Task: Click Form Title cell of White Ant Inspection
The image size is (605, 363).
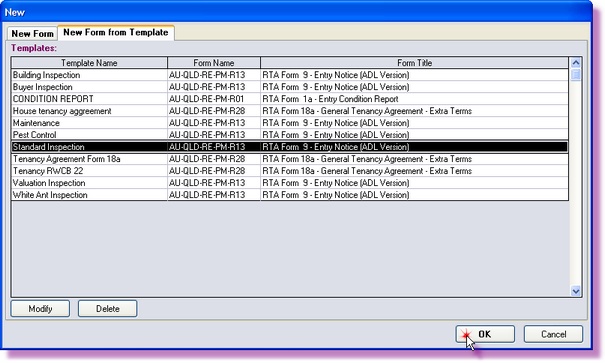Action: pos(414,195)
